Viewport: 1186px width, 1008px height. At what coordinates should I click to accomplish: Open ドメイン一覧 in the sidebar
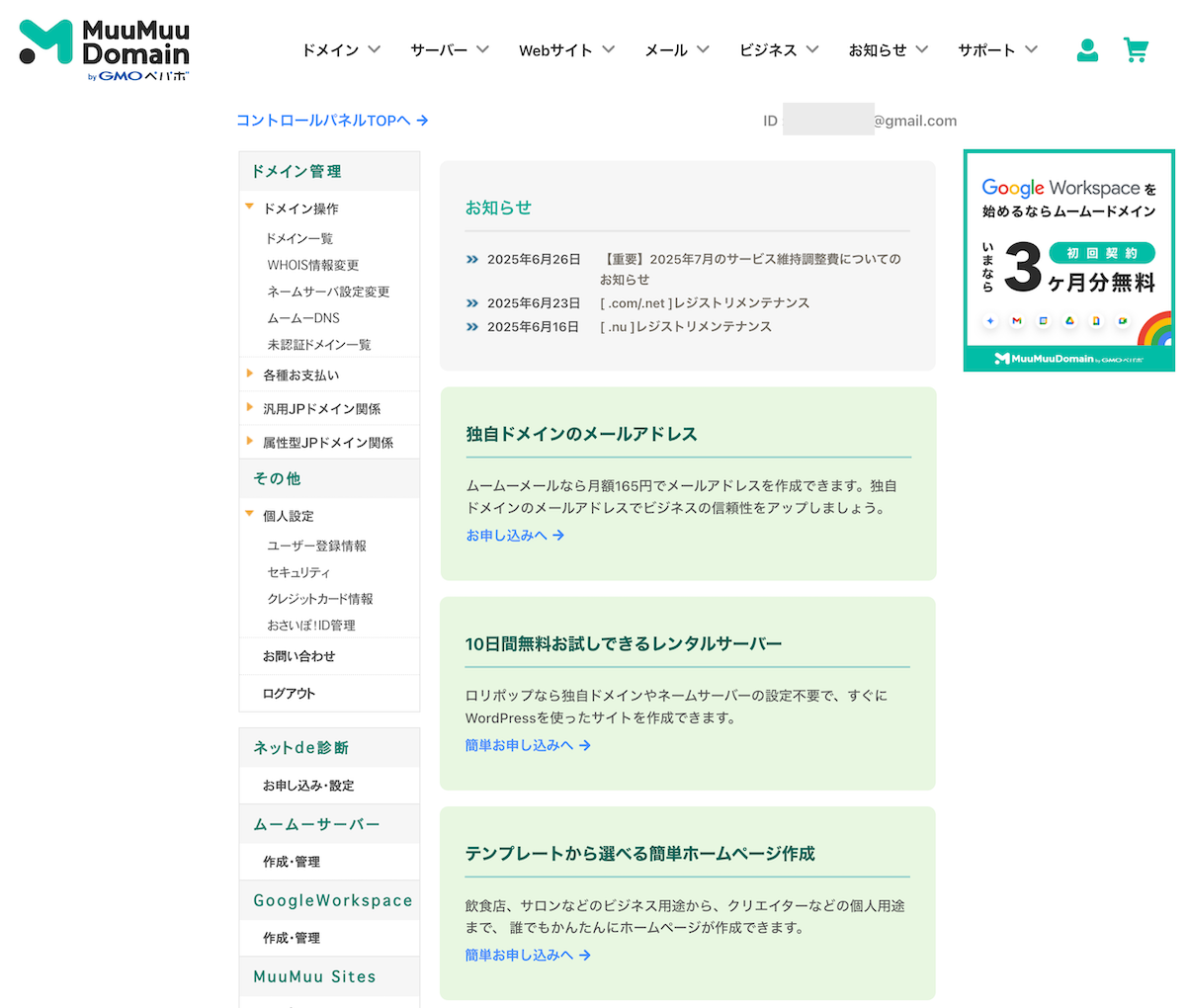[x=300, y=239]
